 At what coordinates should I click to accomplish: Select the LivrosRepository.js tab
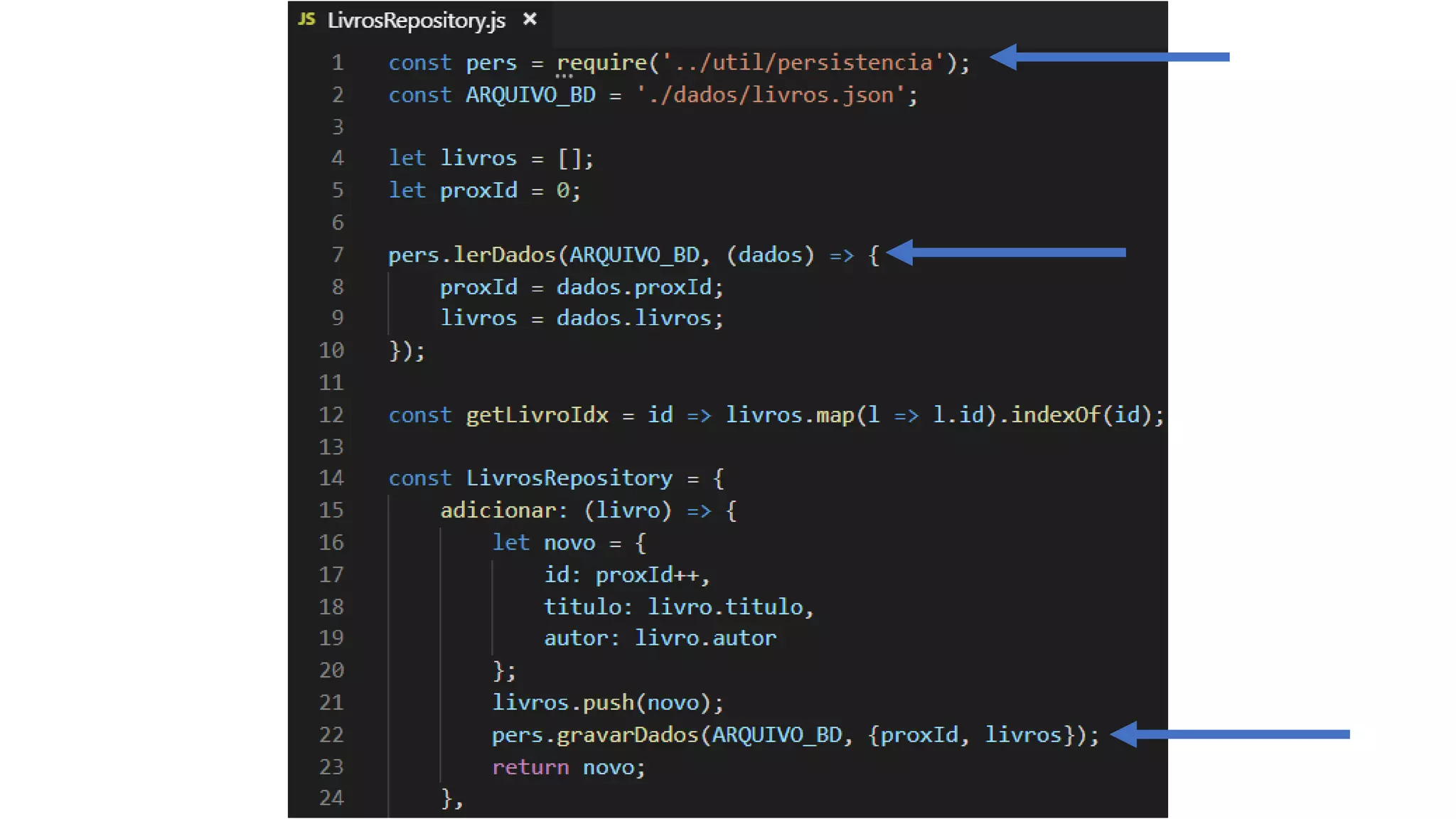pos(416,20)
